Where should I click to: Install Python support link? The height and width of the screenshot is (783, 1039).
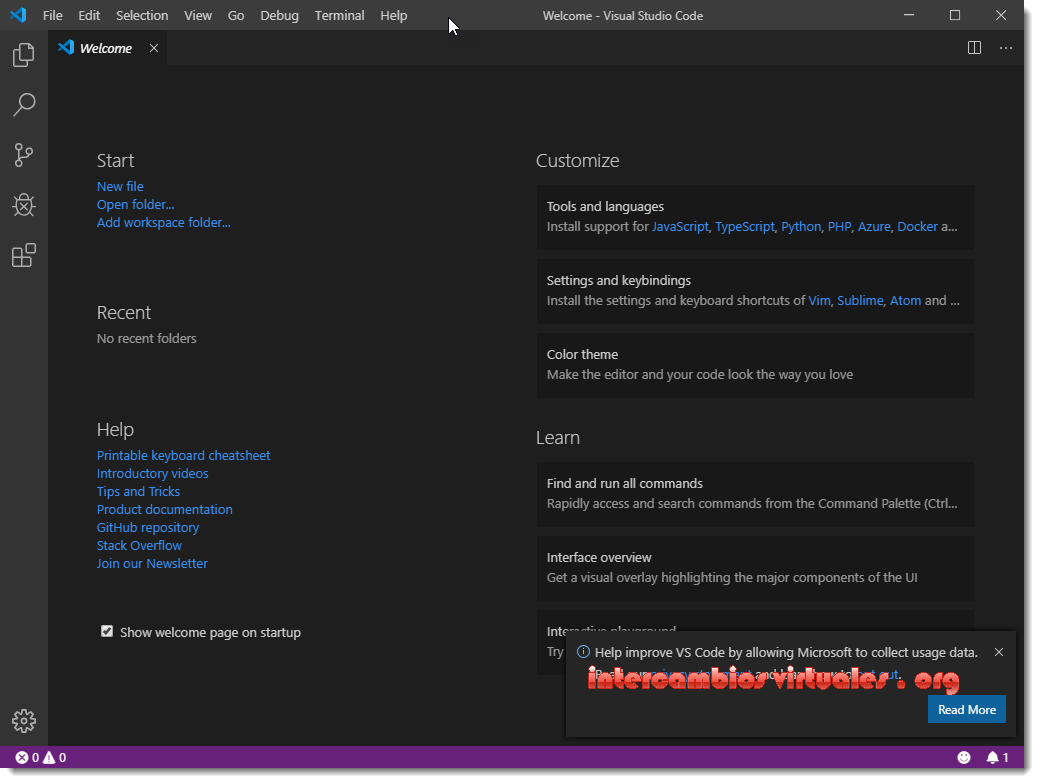pos(801,227)
